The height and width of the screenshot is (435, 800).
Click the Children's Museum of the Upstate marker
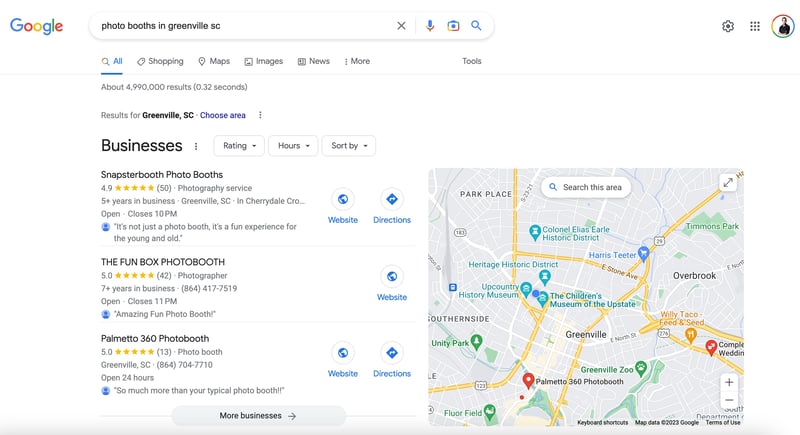point(543,298)
